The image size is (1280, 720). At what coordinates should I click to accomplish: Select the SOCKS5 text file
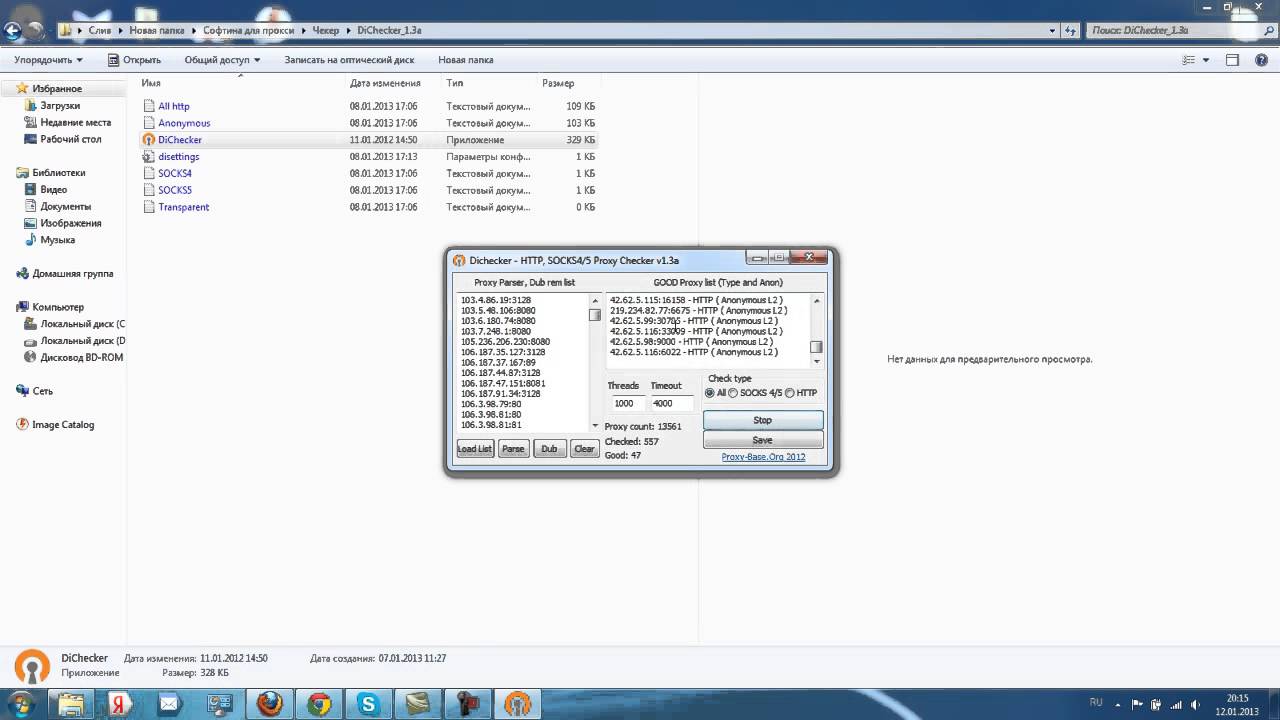(x=174, y=190)
